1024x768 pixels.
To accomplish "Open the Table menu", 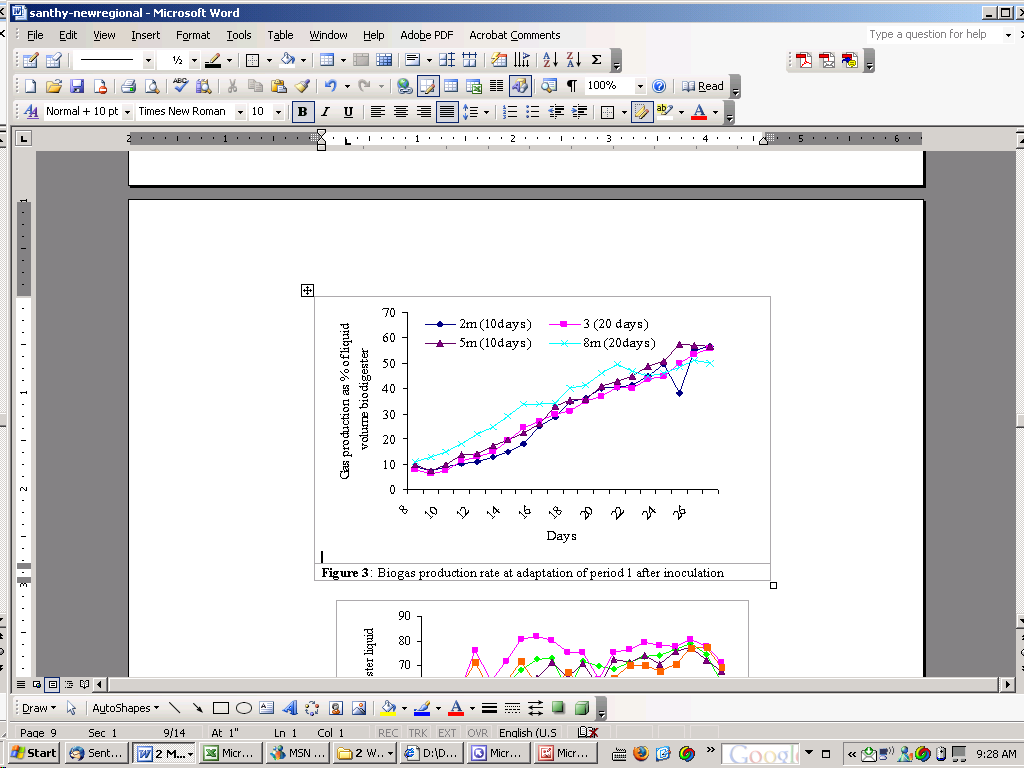I will [280, 35].
